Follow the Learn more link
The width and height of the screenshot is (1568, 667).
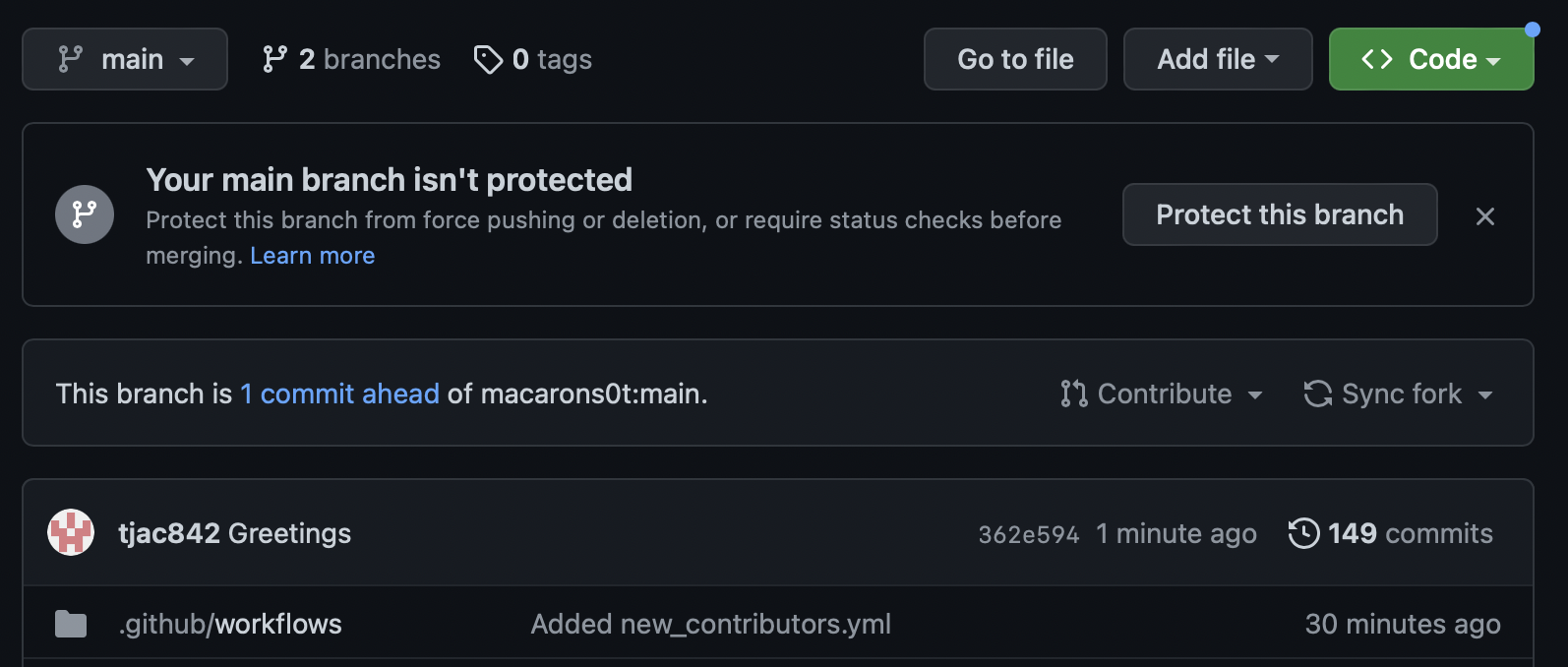click(x=312, y=255)
